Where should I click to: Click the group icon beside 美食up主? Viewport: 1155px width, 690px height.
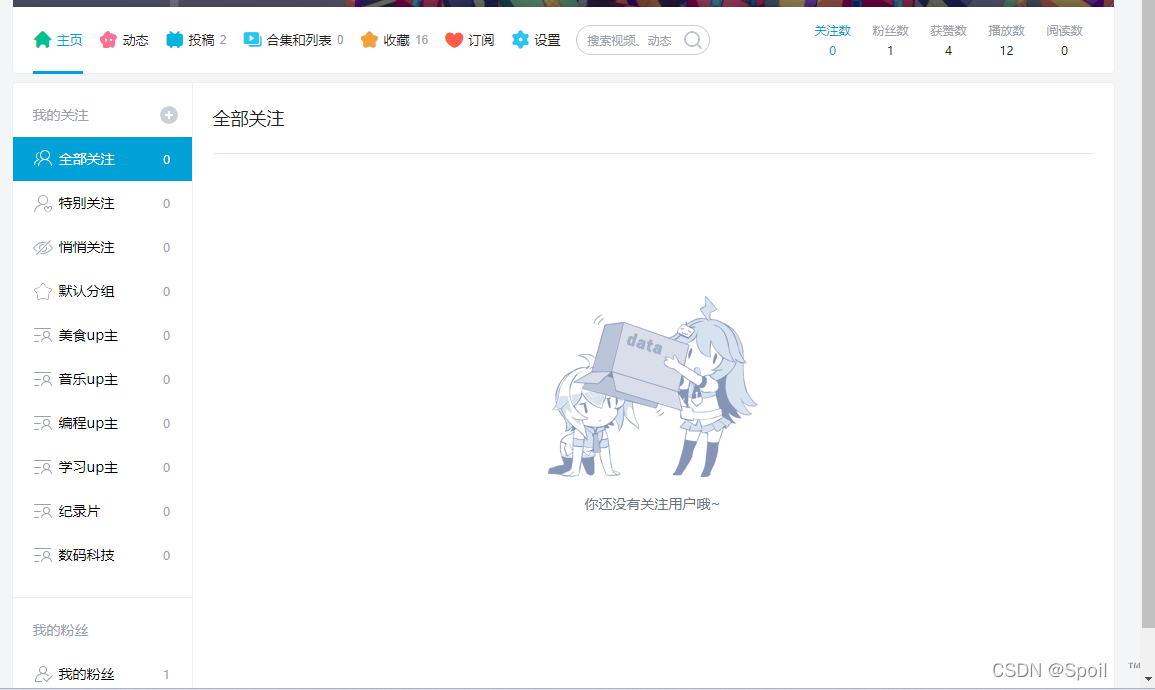[x=43, y=336]
